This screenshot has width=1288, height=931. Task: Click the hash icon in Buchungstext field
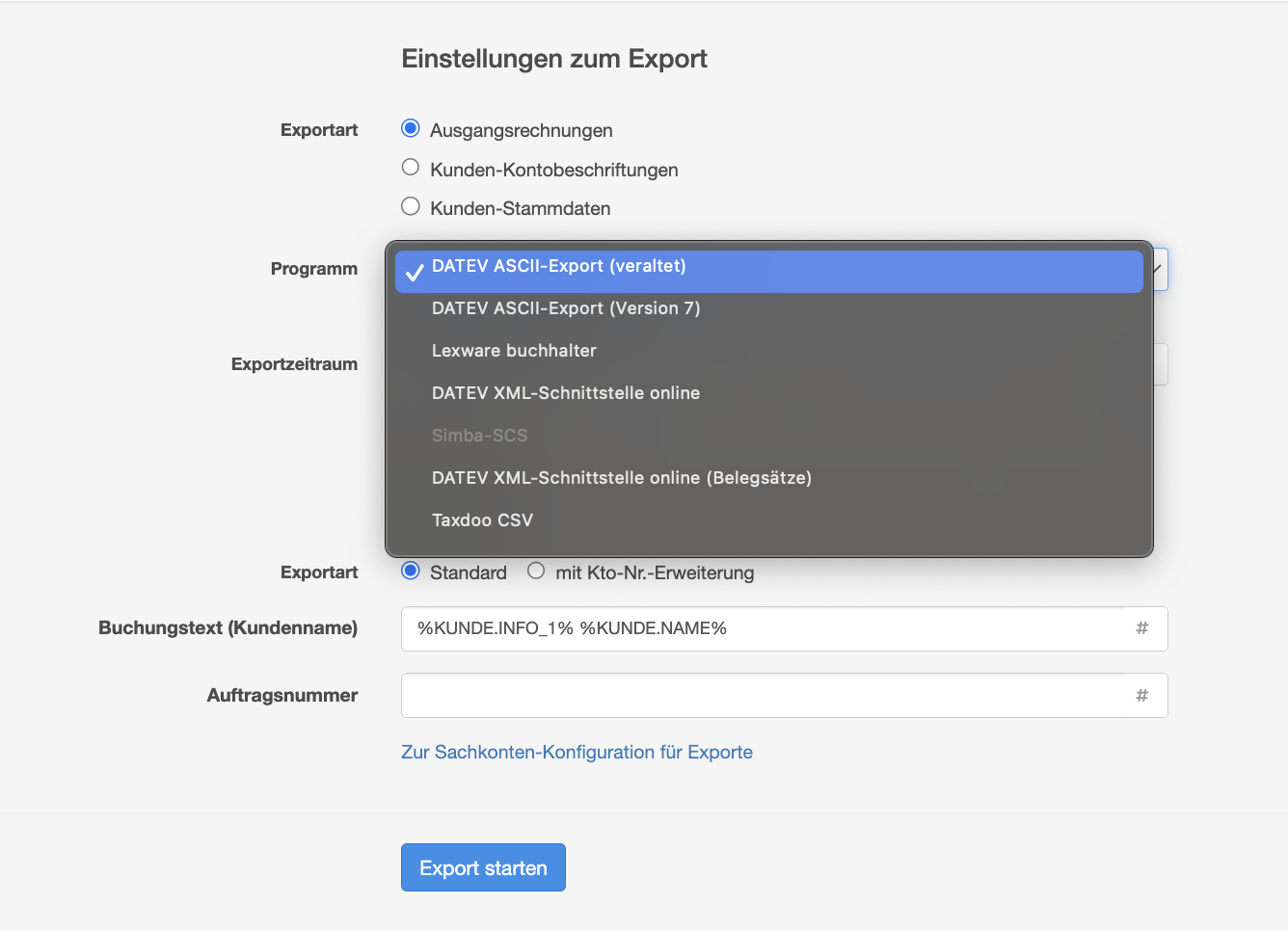(1141, 628)
